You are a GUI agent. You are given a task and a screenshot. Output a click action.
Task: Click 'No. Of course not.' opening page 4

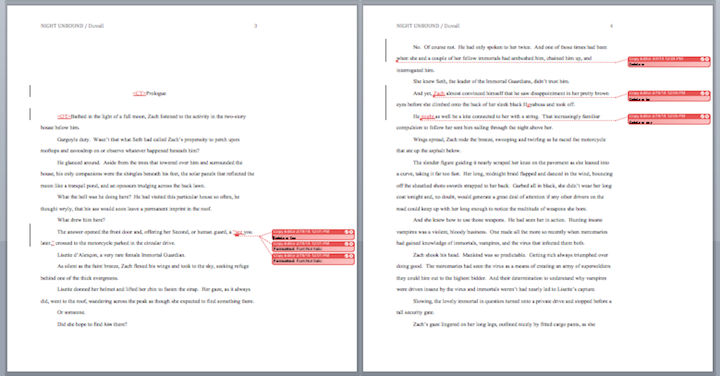point(434,47)
